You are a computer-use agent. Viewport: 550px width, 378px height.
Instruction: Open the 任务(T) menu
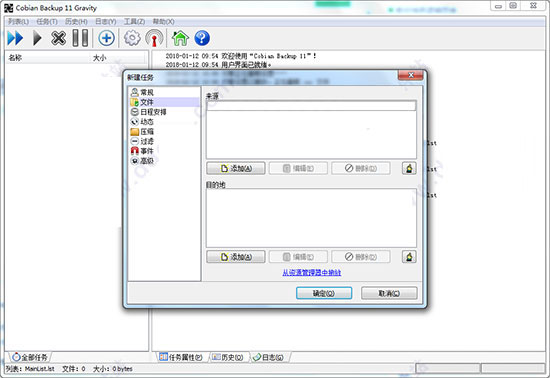pos(47,22)
